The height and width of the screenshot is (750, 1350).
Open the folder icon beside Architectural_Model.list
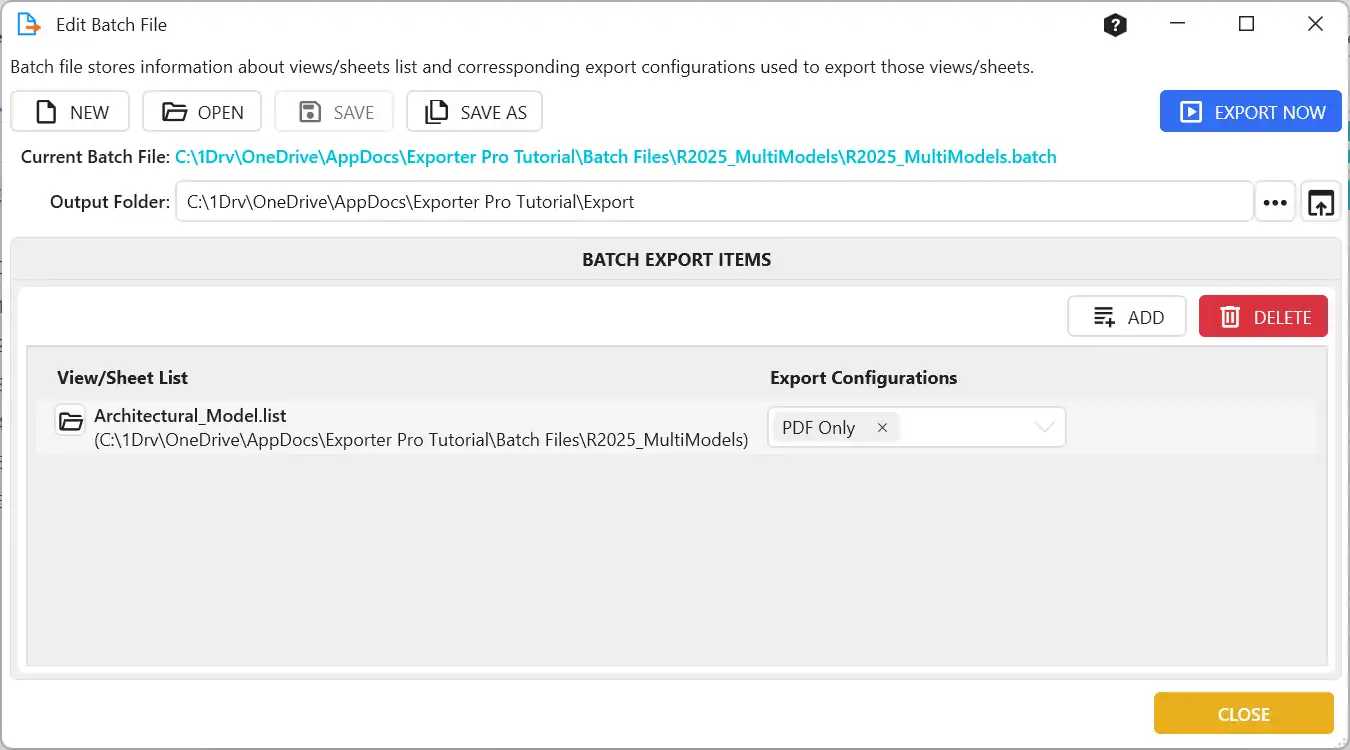(x=70, y=420)
